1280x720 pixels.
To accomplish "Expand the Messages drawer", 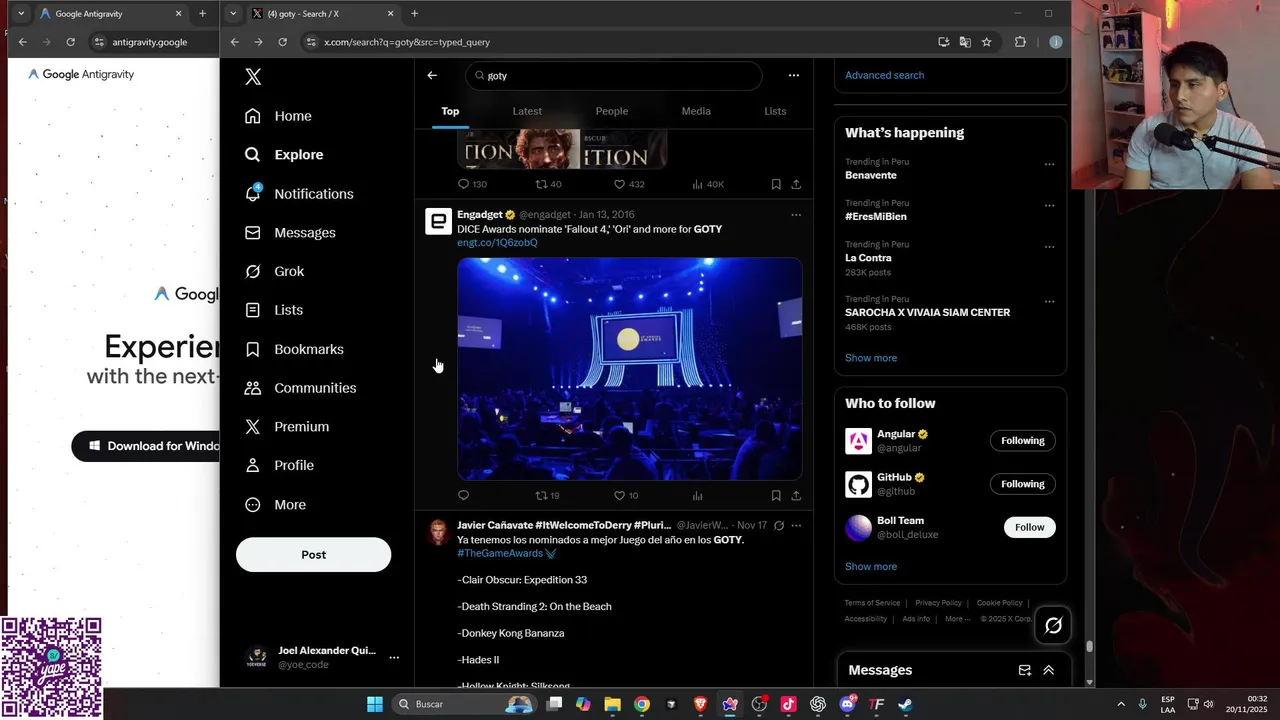I will [x=1048, y=670].
